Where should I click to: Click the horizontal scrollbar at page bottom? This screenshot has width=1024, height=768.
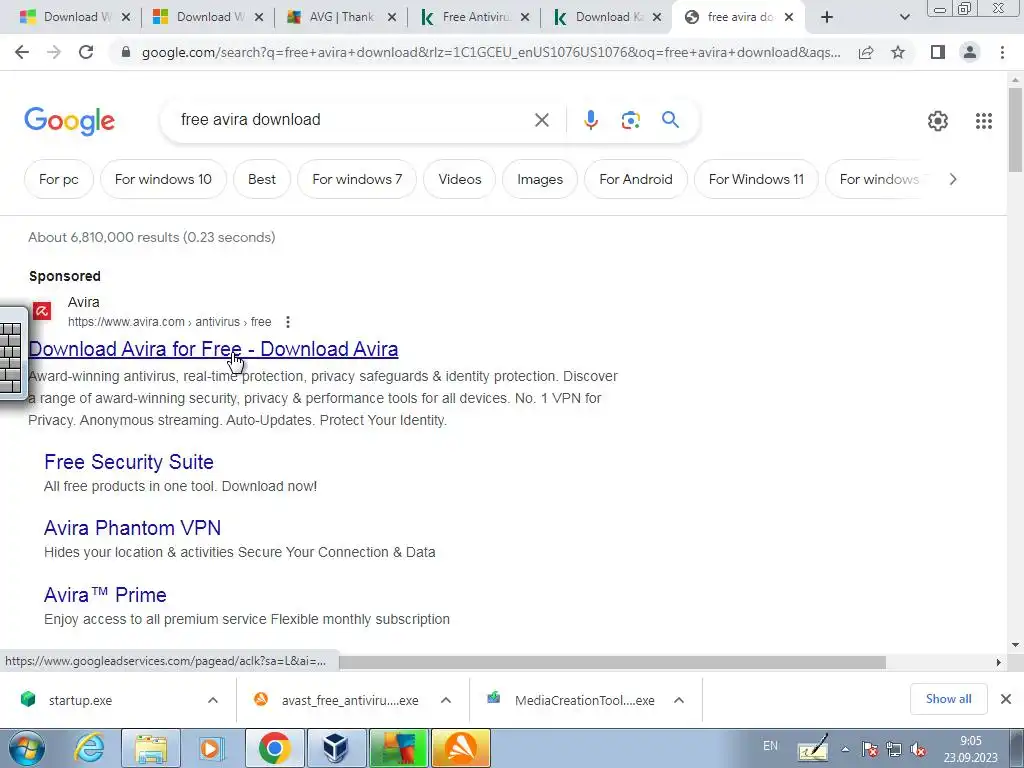pos(612,662)
